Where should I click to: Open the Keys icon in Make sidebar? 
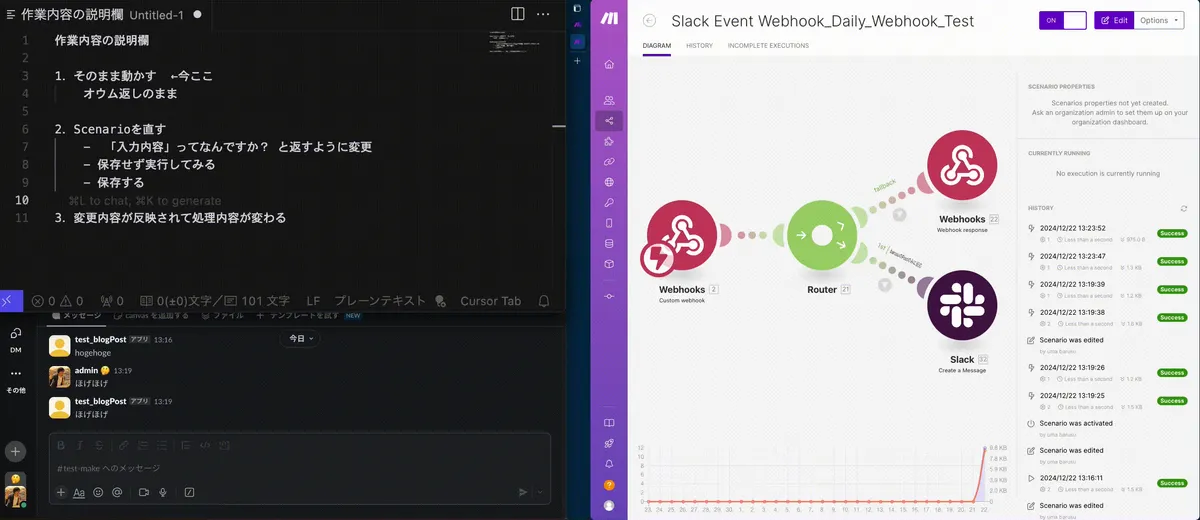click(x=609, y=202)
